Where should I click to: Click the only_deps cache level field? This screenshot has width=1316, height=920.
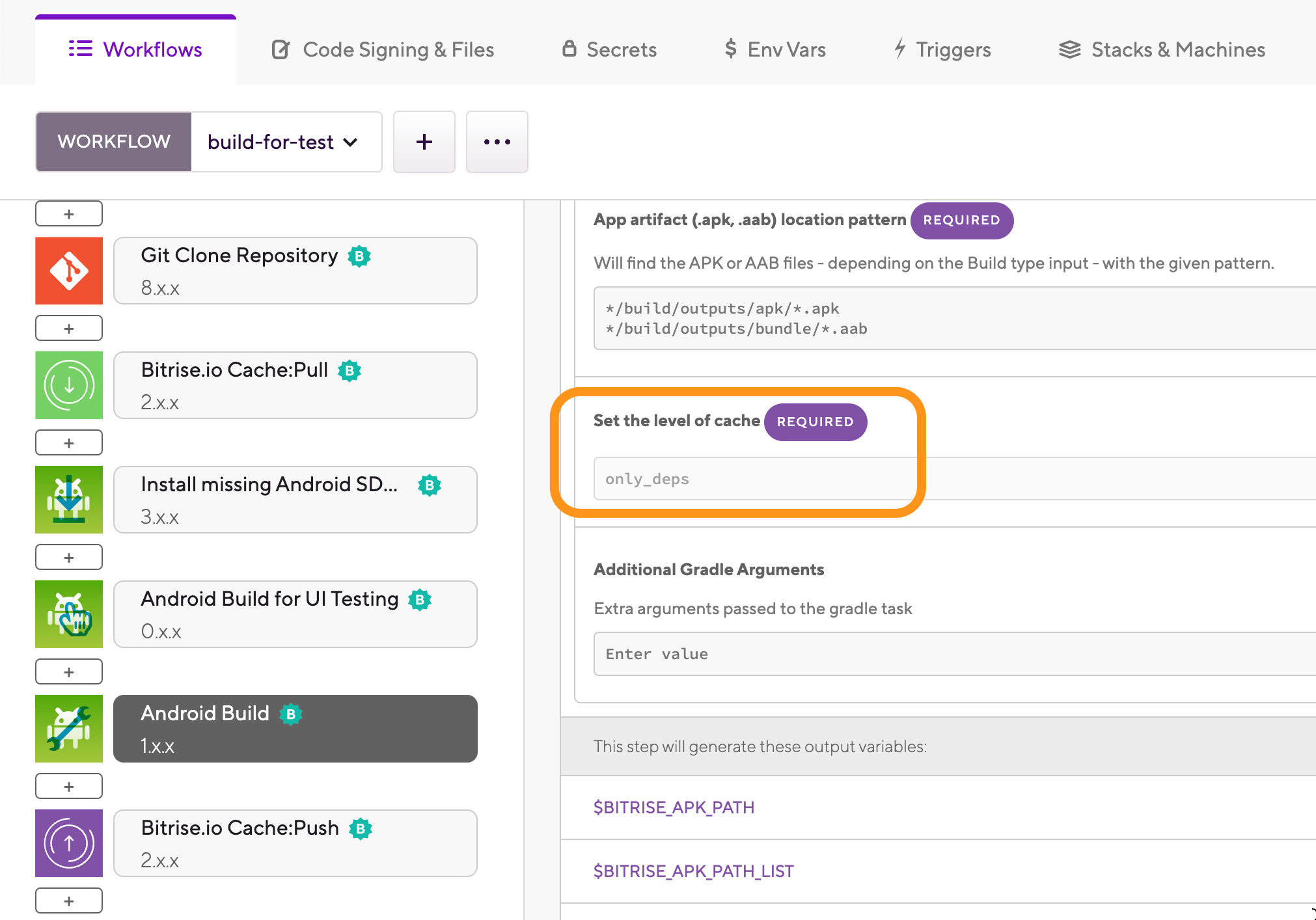pyautogui.click(x=955, y=479)
